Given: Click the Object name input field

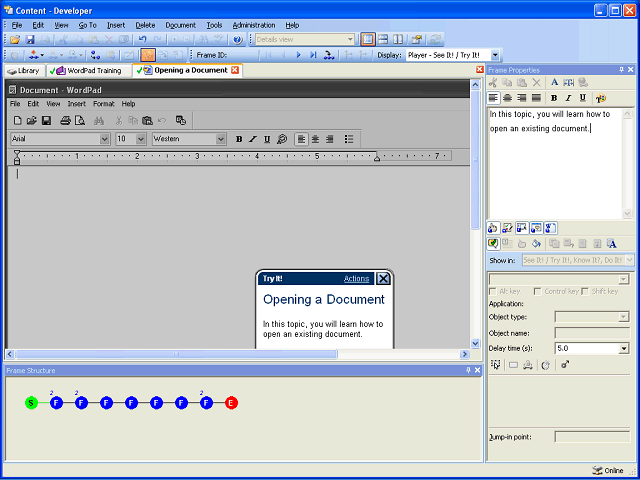Looking at the screenshot, I should click(592, 333).
